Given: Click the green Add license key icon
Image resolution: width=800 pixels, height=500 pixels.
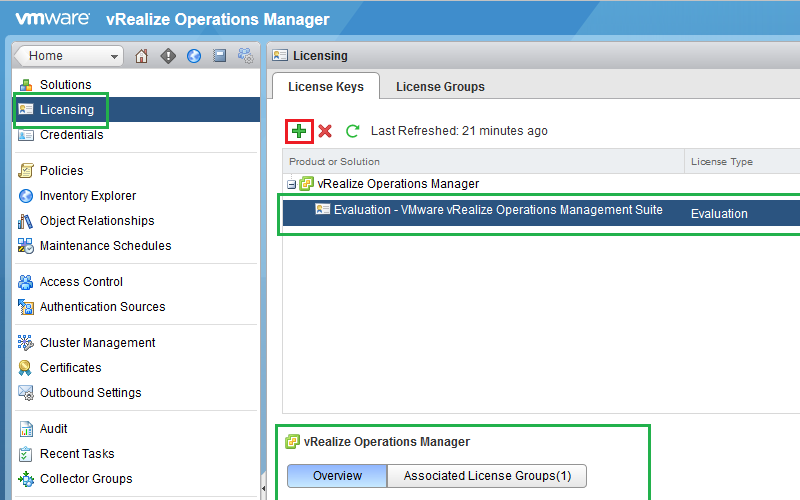Looking at the screenshot, I should pyautogui.click(x=299, y=131).
